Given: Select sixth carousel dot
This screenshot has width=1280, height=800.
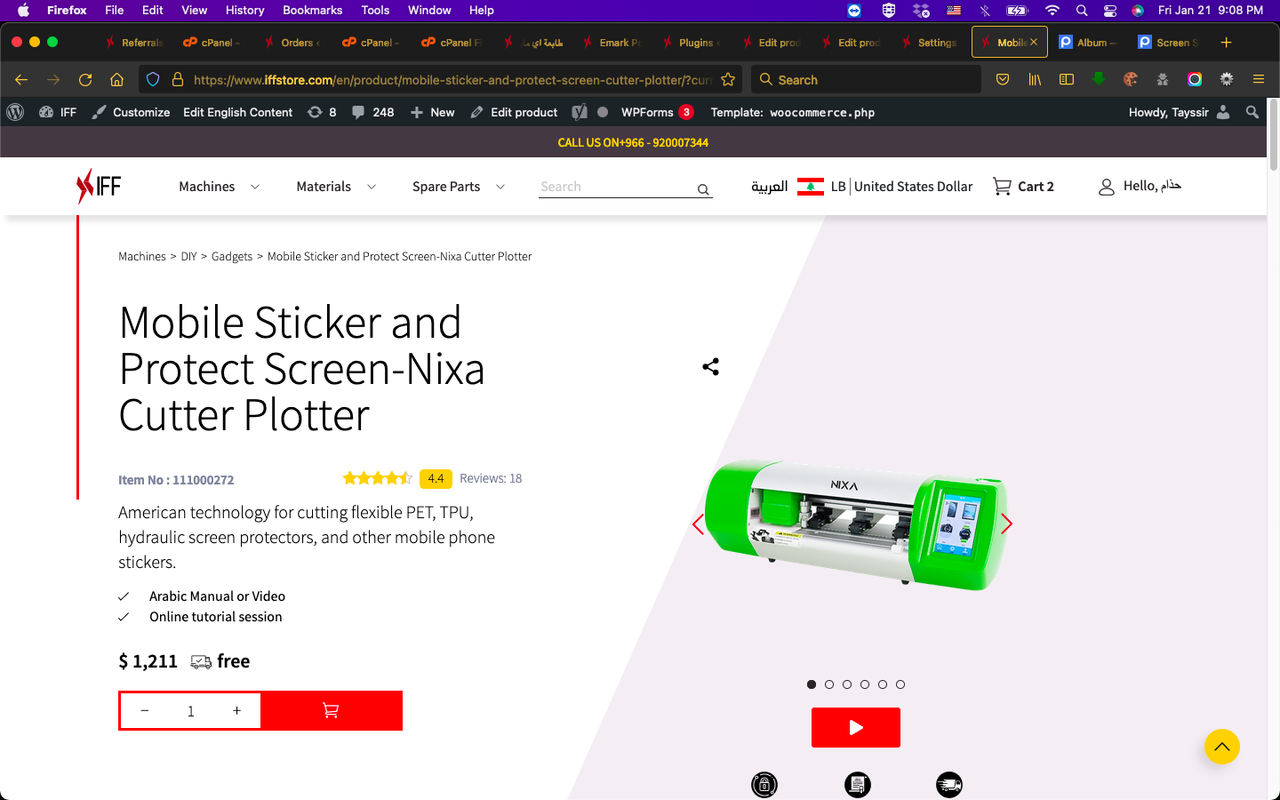Looking at the screenshot, I should [x=900, y=684].
